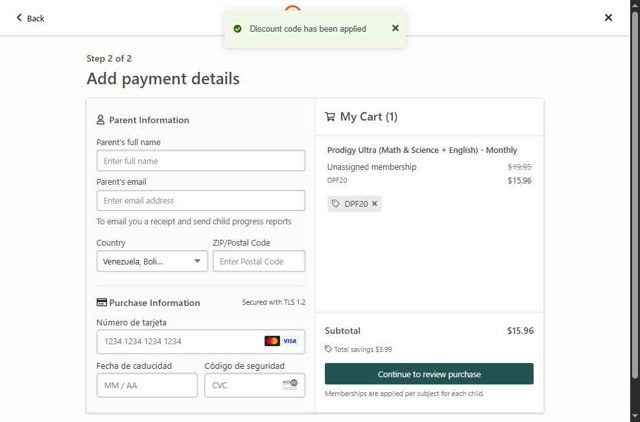This screenshot has width=640, height=422.
Task: Click the Back arrow link
Action: 30,18
